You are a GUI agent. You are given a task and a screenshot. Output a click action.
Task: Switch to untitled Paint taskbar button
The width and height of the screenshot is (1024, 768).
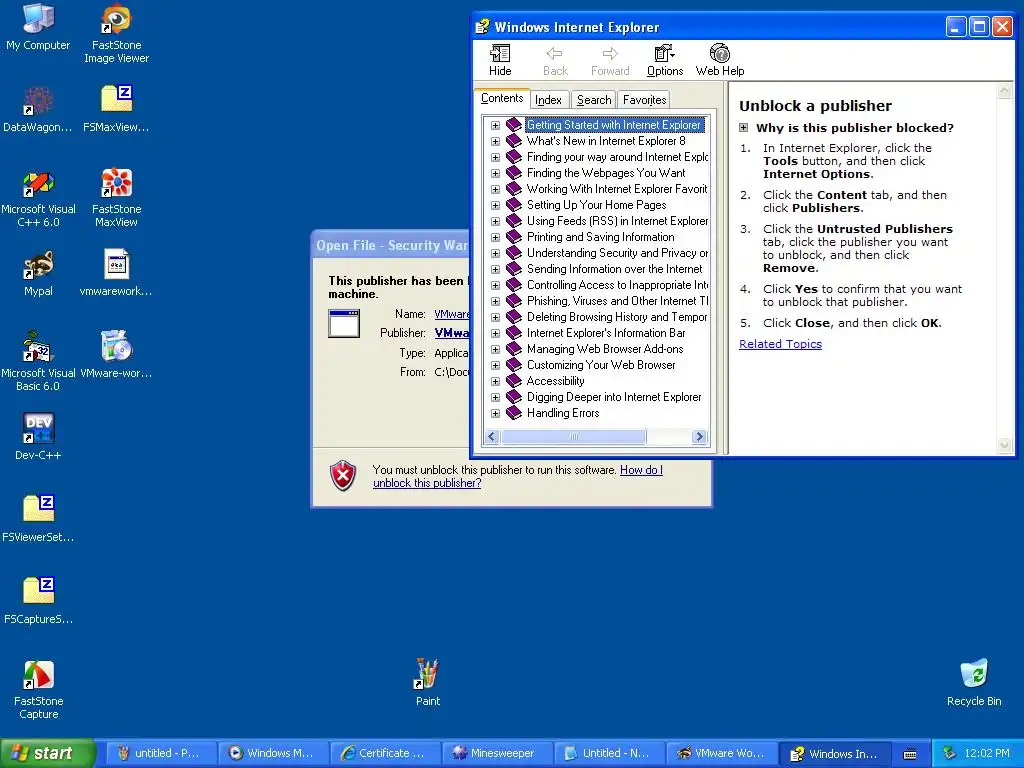[x=161, y=753]
